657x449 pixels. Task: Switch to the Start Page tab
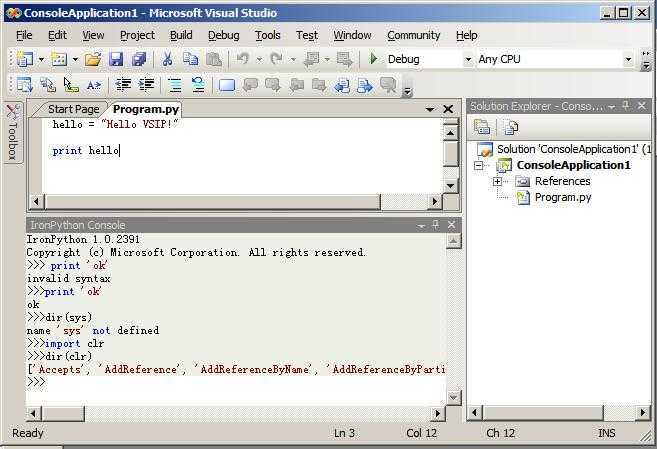click(x=73, y=109)
